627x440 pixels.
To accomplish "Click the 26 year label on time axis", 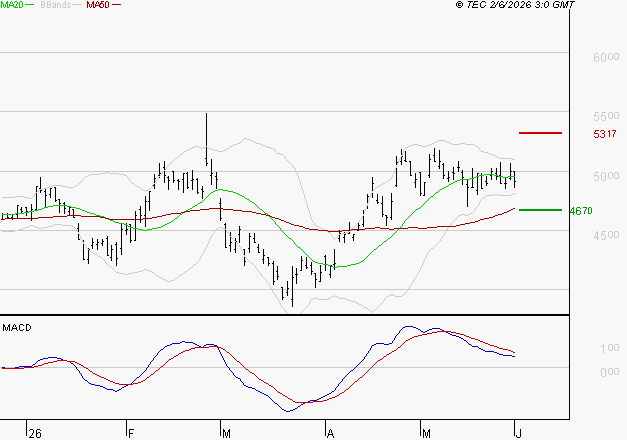I will coord(35,434).
